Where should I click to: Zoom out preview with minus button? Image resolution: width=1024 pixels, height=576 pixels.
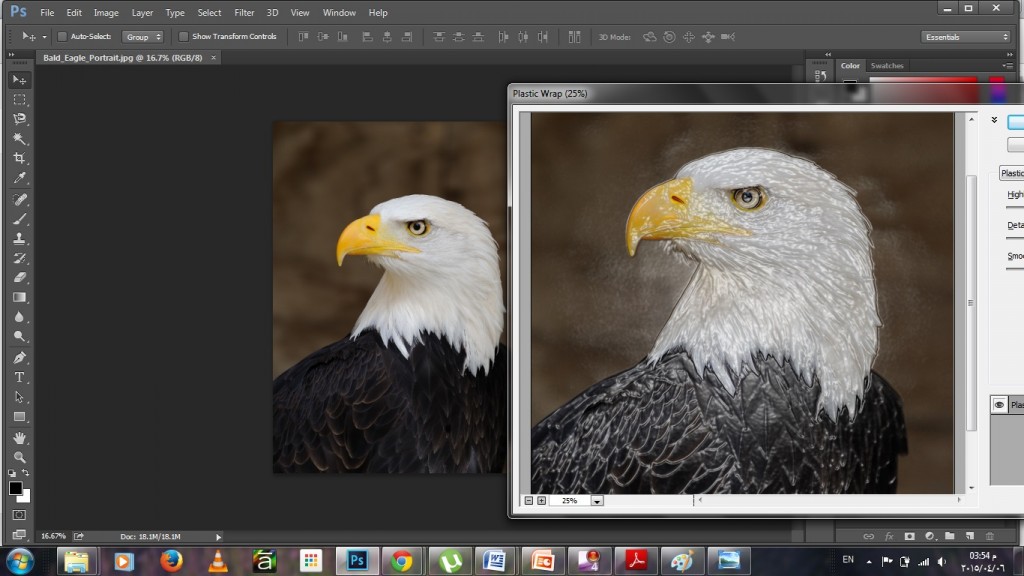(x=529, y=501)
